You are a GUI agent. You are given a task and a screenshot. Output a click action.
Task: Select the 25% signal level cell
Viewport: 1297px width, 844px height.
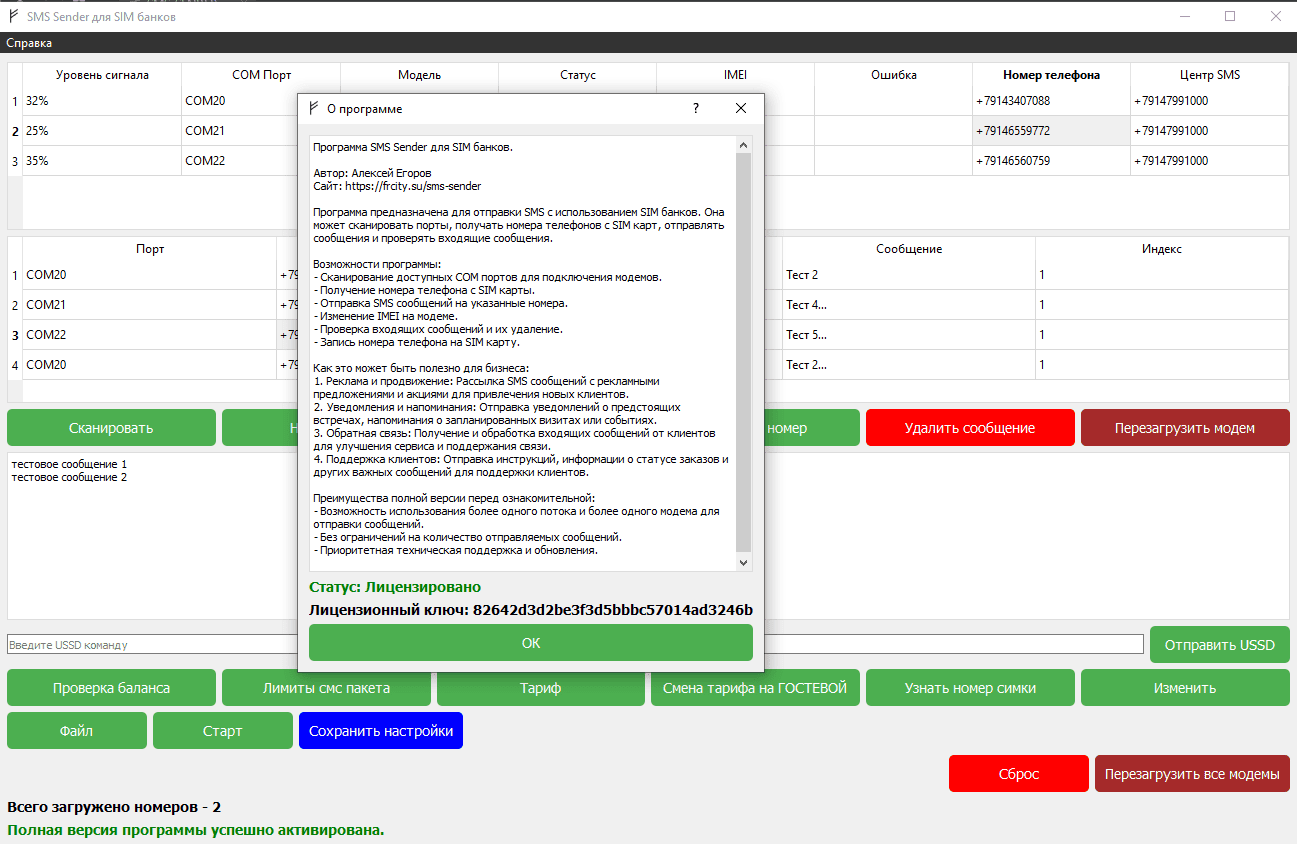[102, 131]
